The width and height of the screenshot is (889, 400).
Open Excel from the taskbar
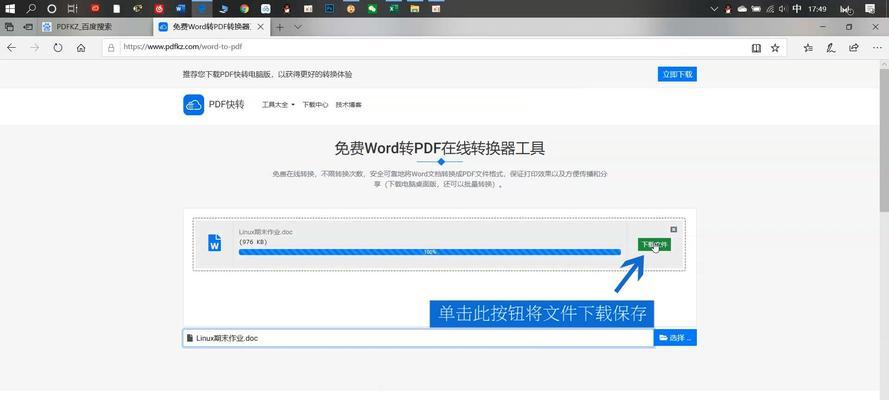393,8
